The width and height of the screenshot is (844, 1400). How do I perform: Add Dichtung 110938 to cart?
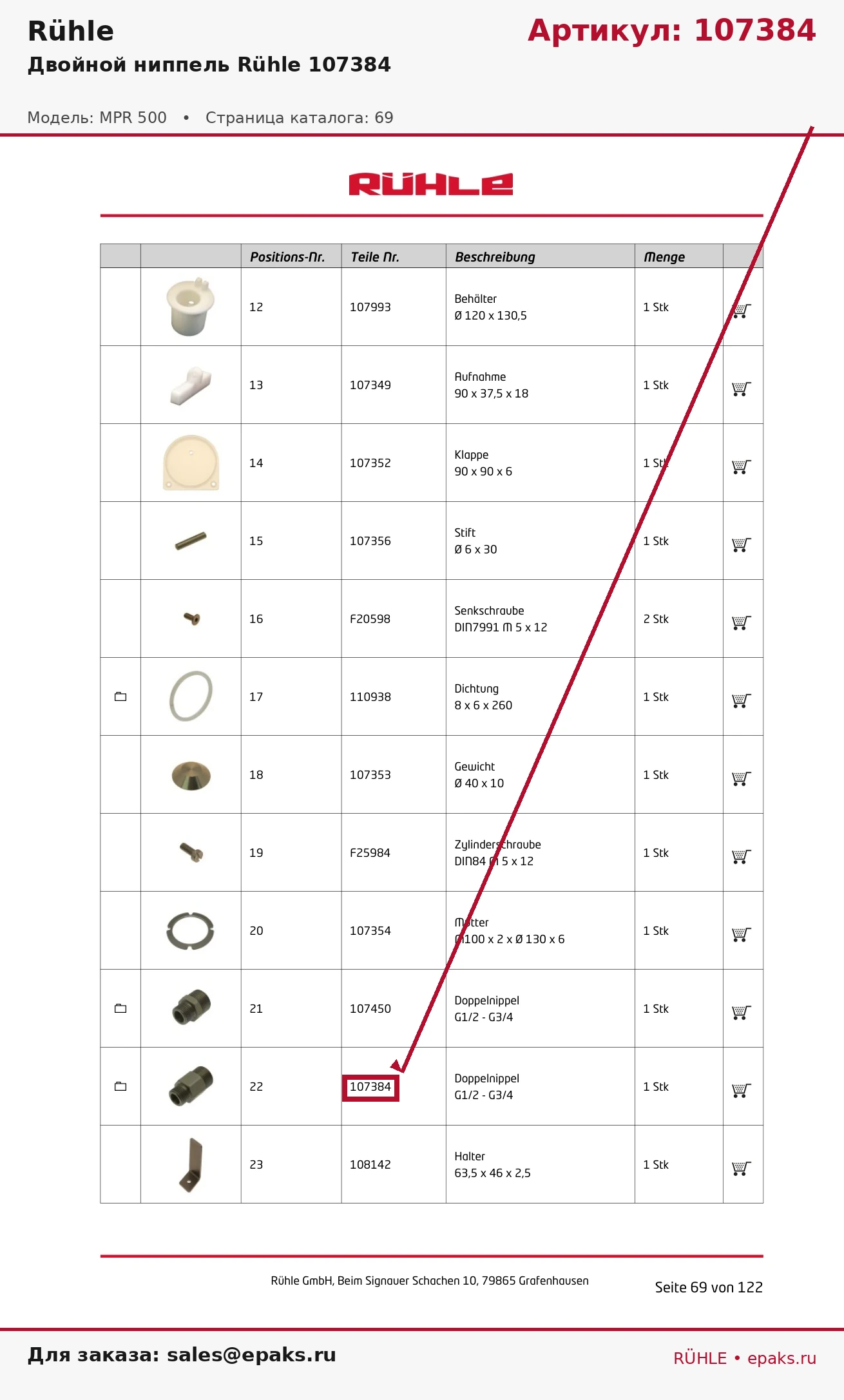(742, 700)
